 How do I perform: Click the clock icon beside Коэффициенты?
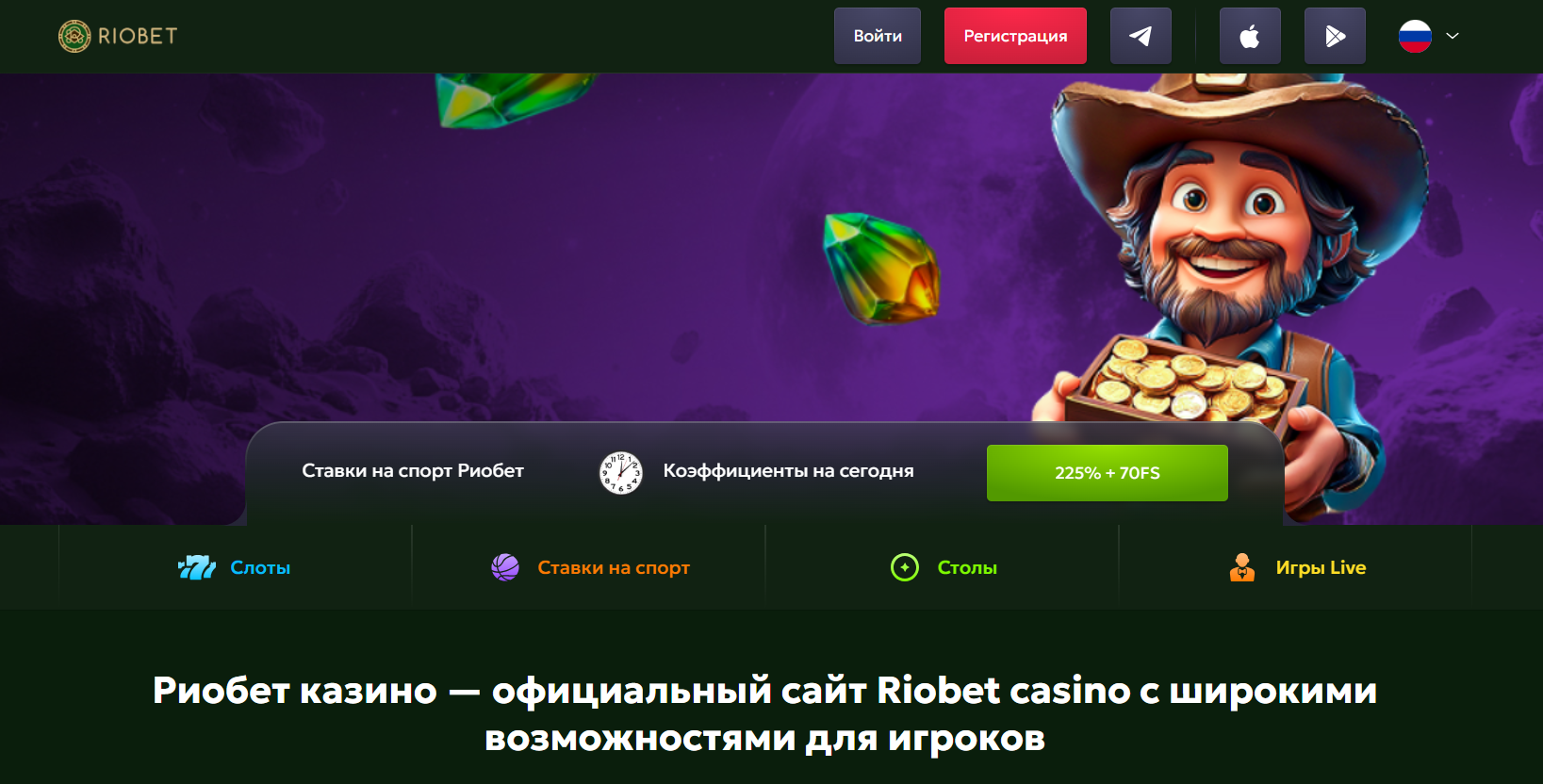[621, 472]
